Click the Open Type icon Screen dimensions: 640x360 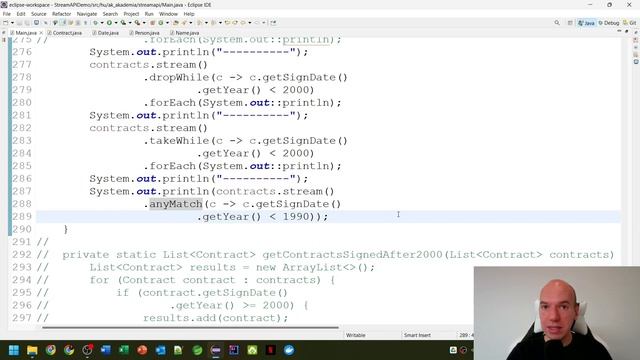click(176, 23)
